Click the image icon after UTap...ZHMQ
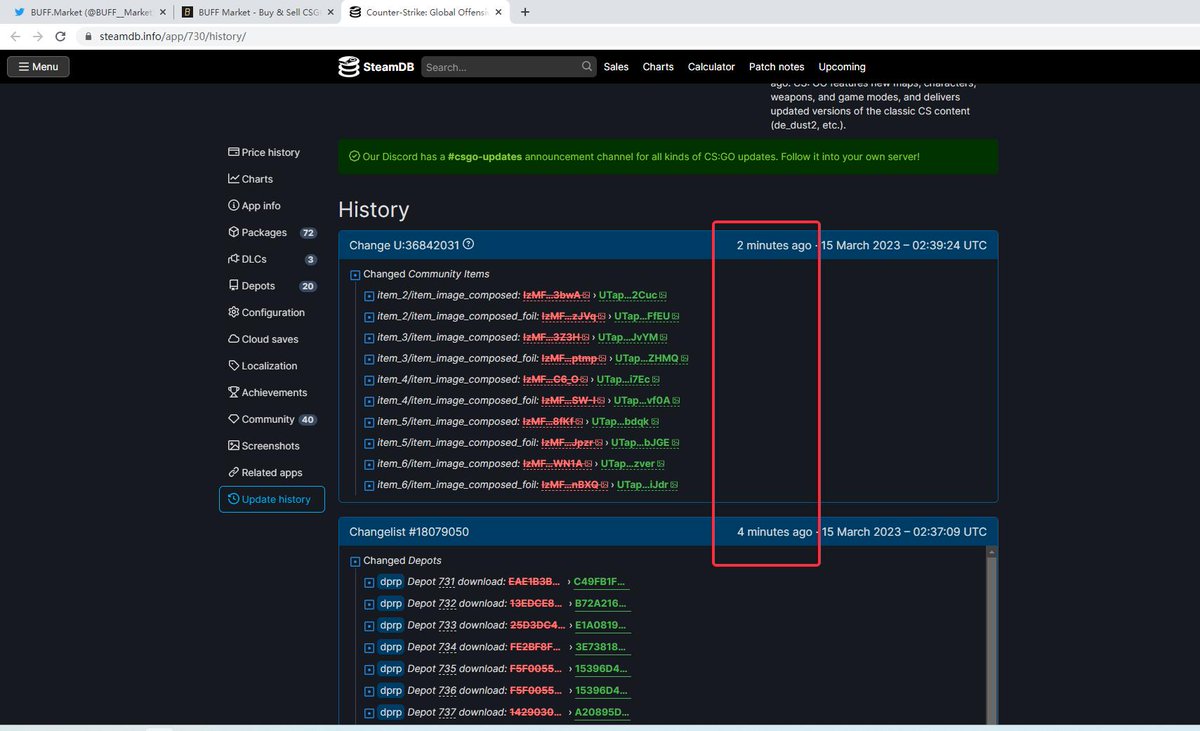 tap(684, 358)
